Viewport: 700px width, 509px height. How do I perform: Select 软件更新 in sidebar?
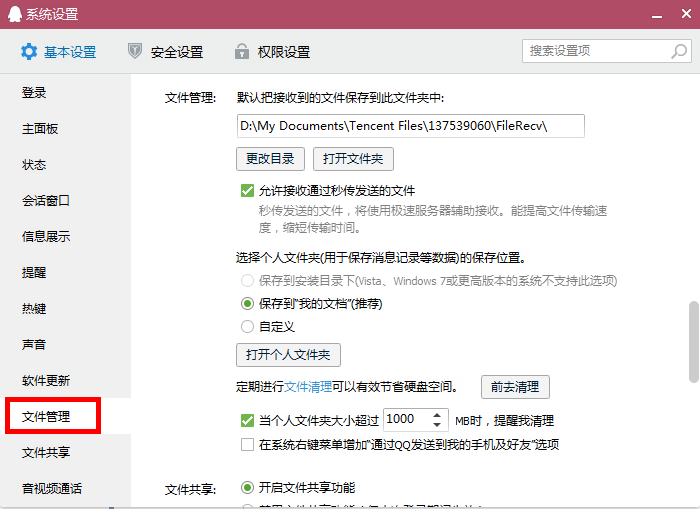pyautogui.click(x=46, y=380)
